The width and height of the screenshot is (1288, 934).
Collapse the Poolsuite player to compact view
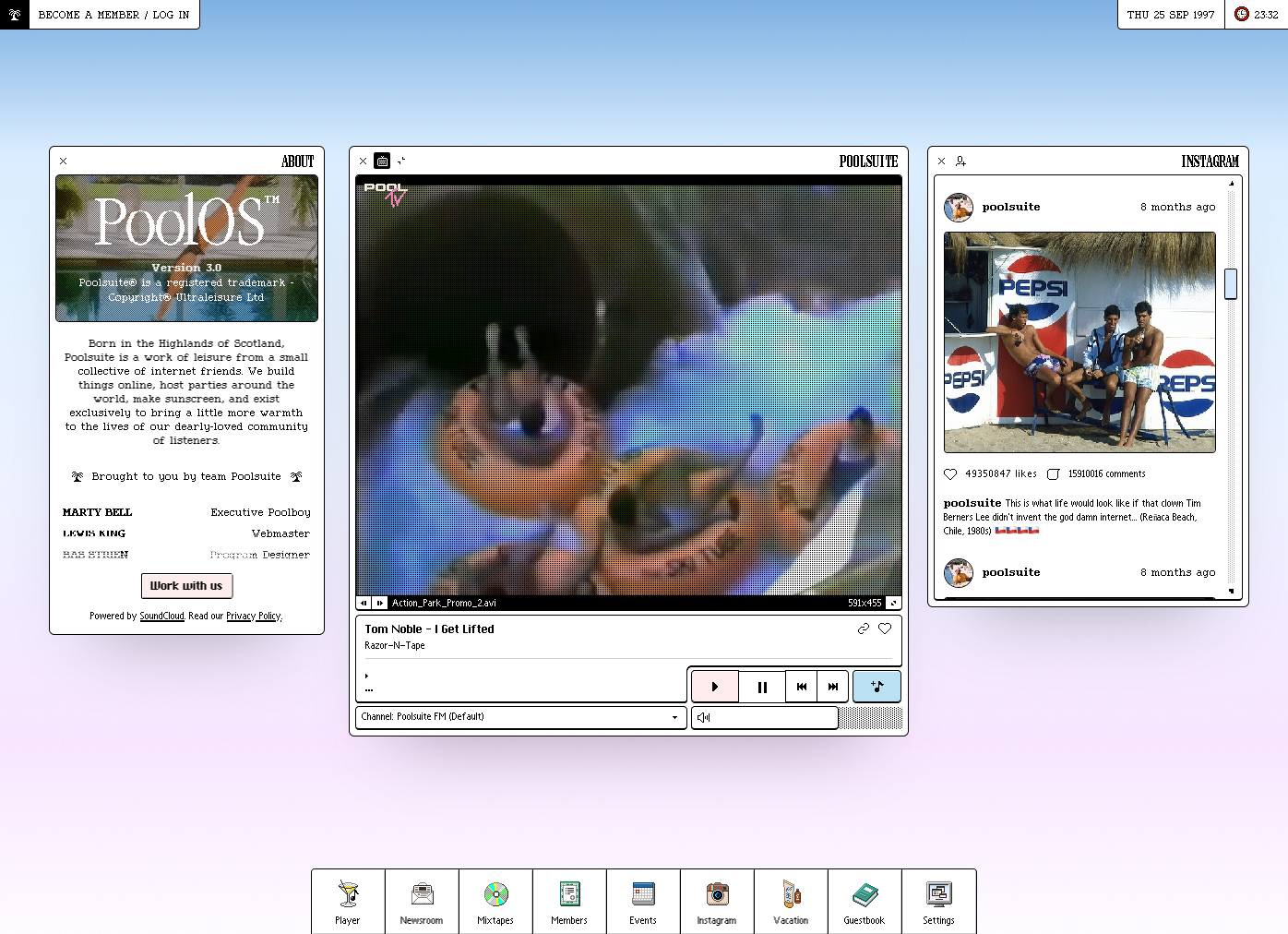pos(401,162)
